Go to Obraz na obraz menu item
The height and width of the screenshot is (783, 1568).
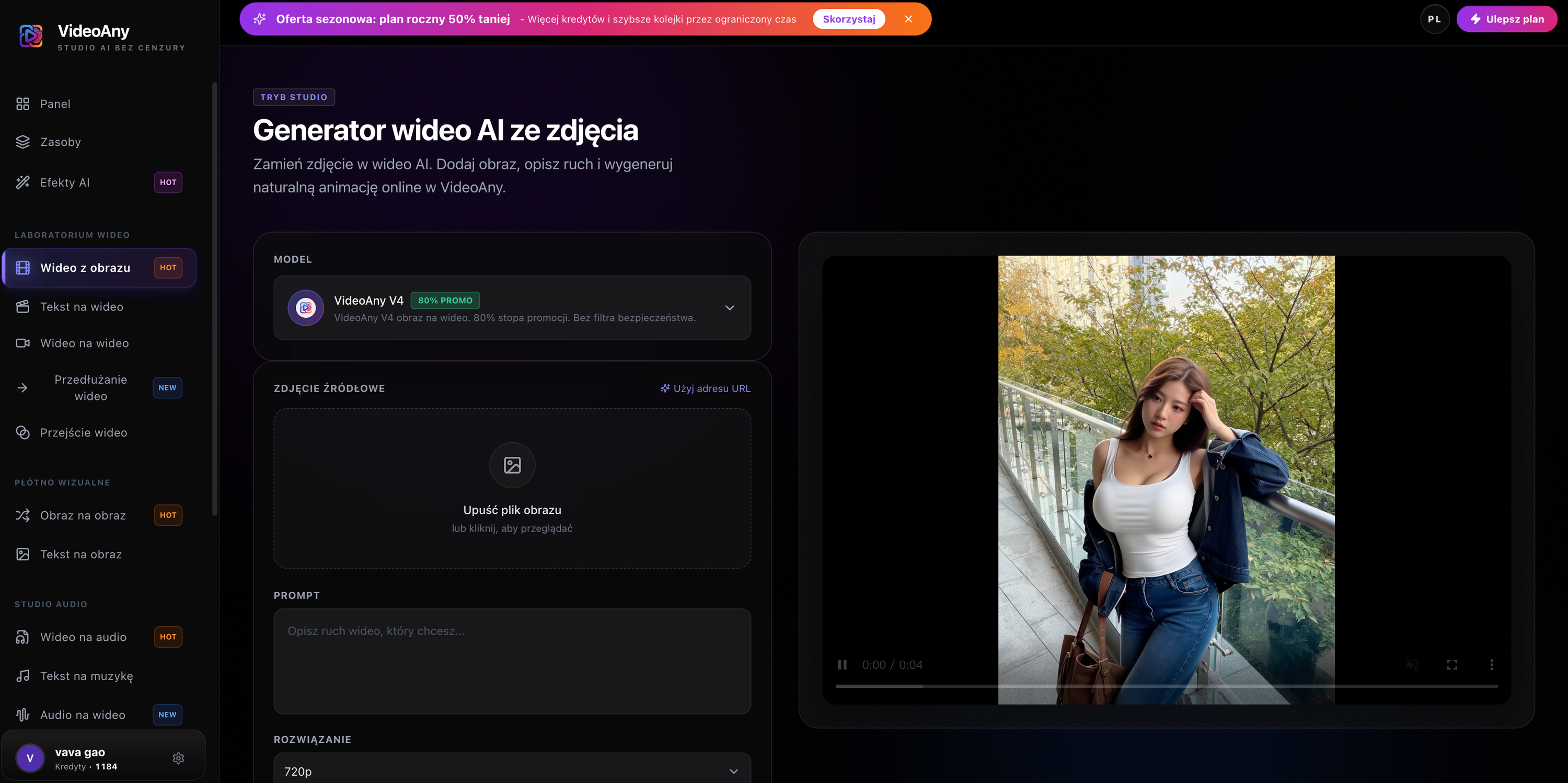[99, 515]
